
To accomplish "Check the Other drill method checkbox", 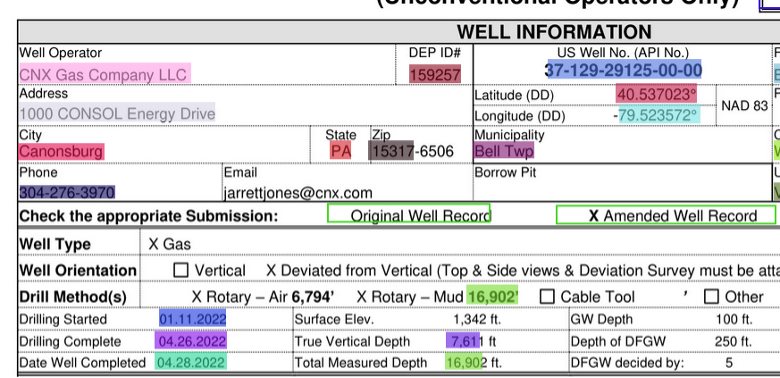I will pos(712,296).
